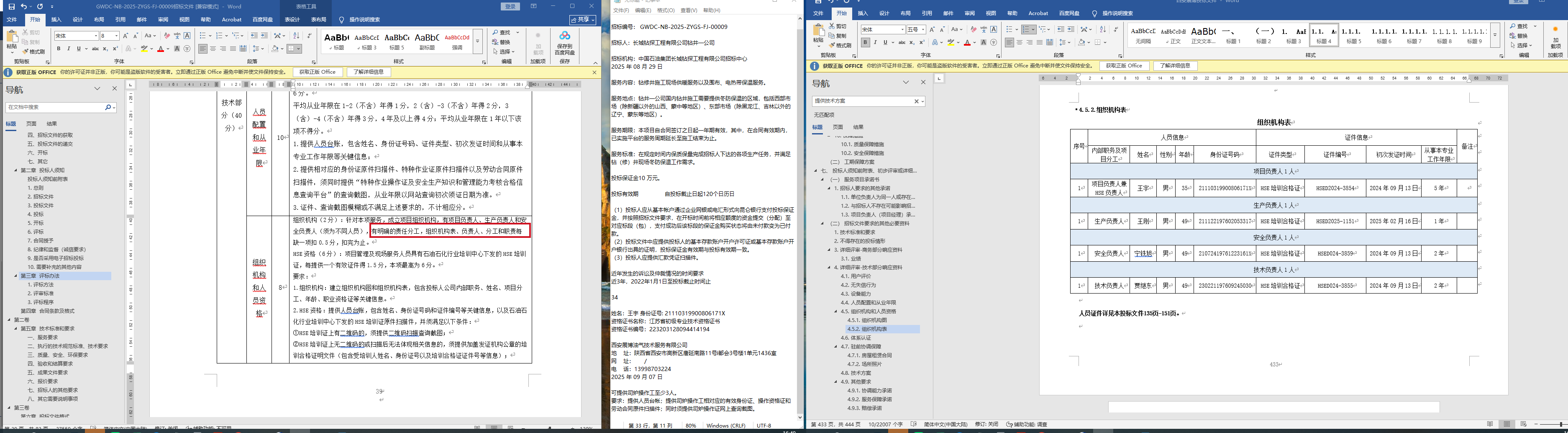The image size is (1568, 433).
Task: Click show paragraph marks icon in right Word
Action: click(x=1115, y=29)
